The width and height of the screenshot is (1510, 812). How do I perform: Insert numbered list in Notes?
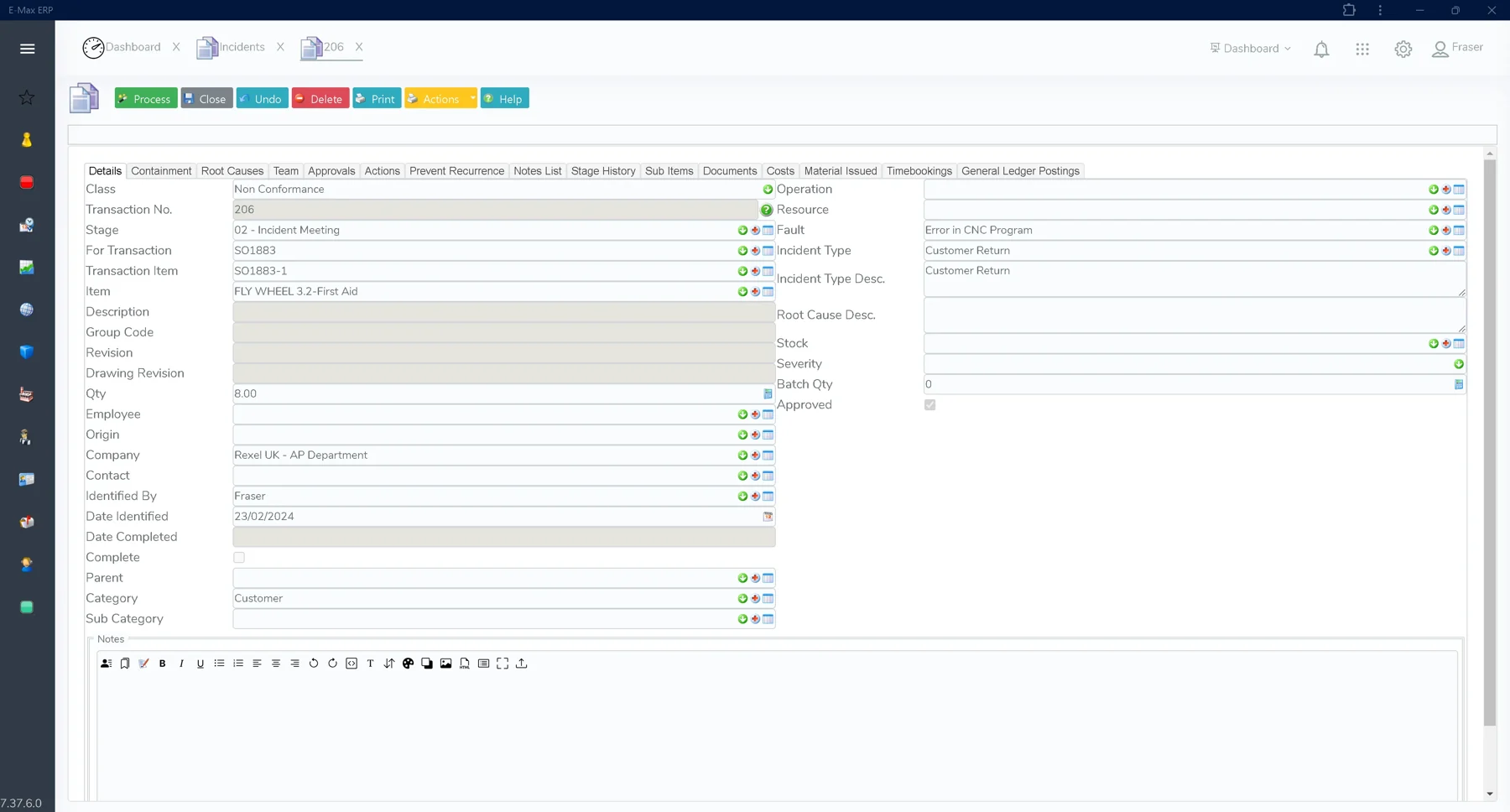click(238, 664)
